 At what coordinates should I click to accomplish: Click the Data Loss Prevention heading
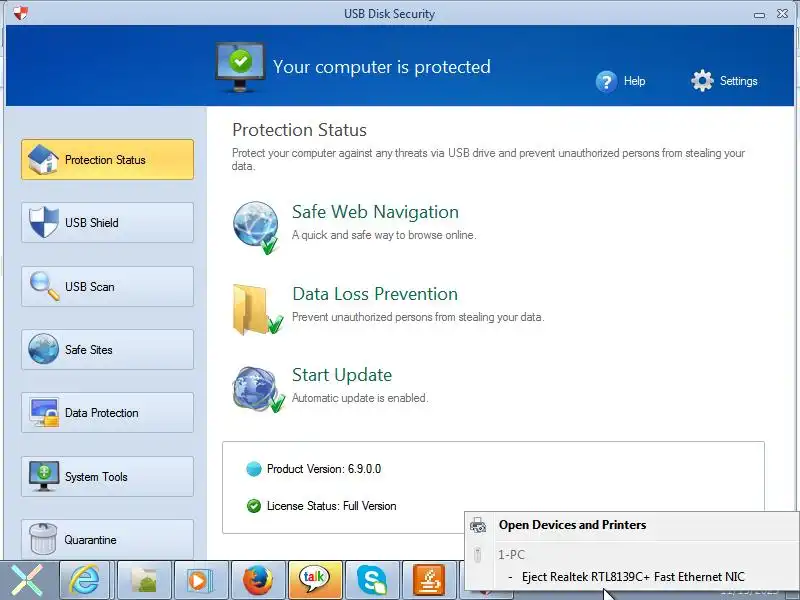click(375, 294)
